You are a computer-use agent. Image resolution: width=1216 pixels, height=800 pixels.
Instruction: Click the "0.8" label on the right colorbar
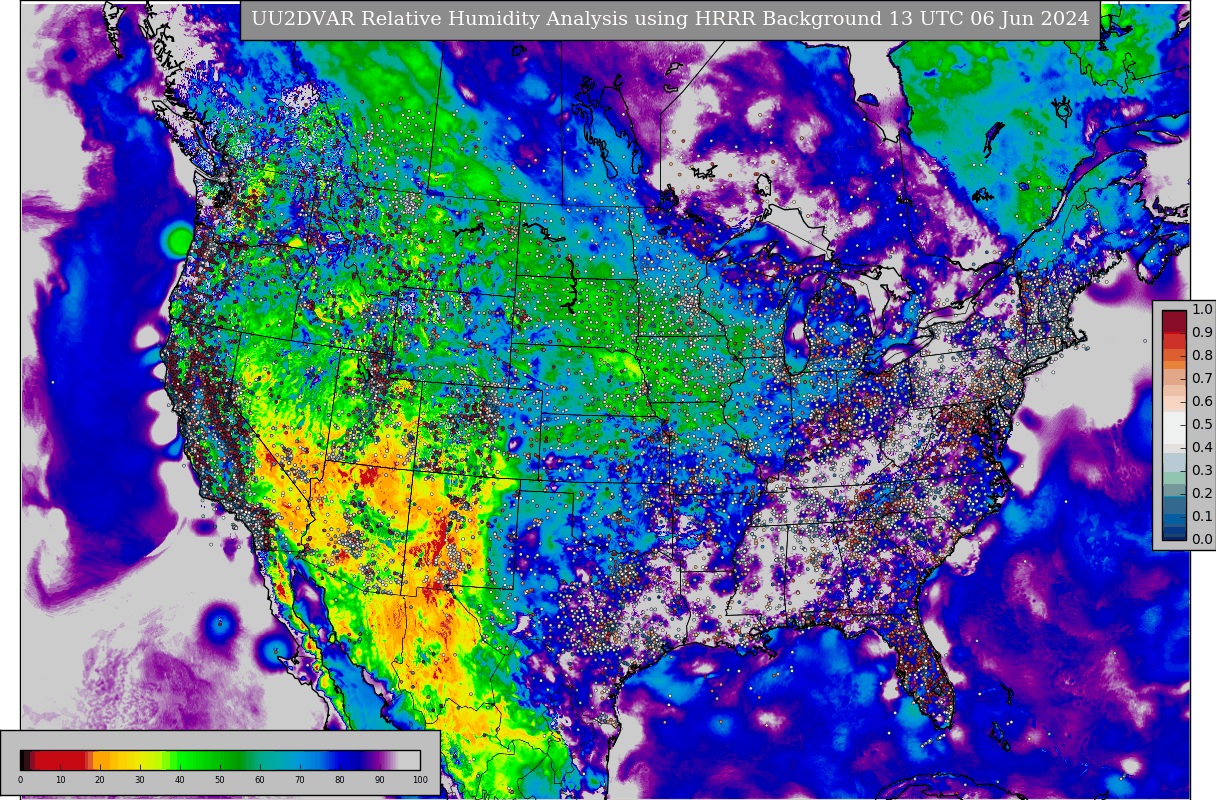(1202, 355)
